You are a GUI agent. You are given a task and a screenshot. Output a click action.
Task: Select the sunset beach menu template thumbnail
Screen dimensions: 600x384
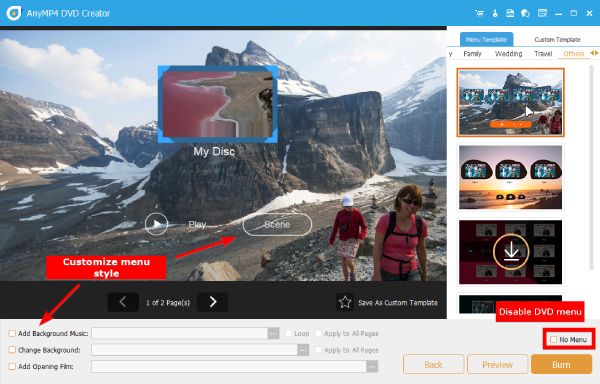tap(510, 177)
